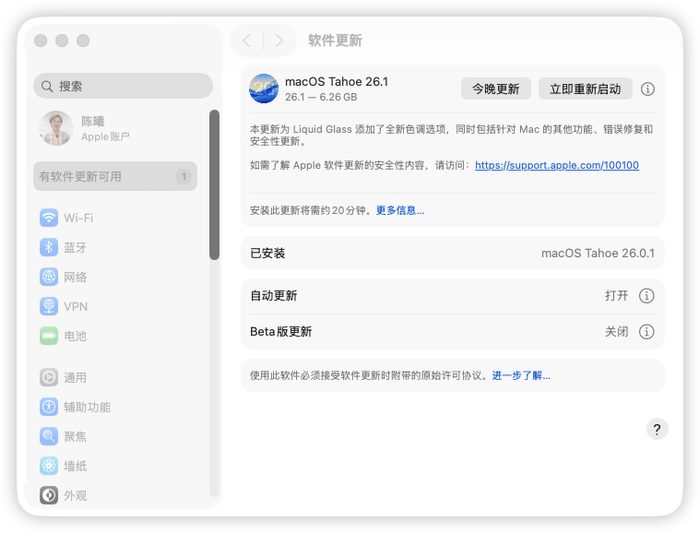Screen dimensions: 700x533
Task: Click the 软件更新 window title
Action: pos(335,41)
